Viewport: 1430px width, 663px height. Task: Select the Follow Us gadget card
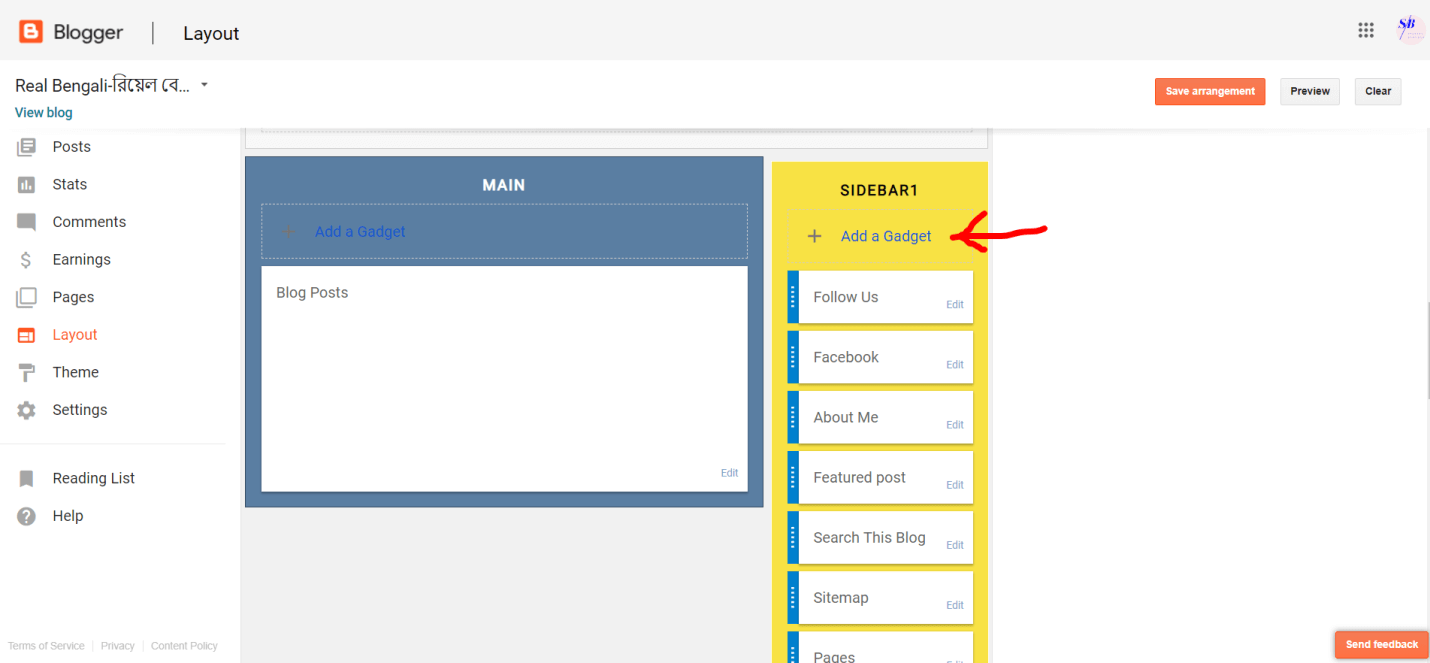point(880,297)
